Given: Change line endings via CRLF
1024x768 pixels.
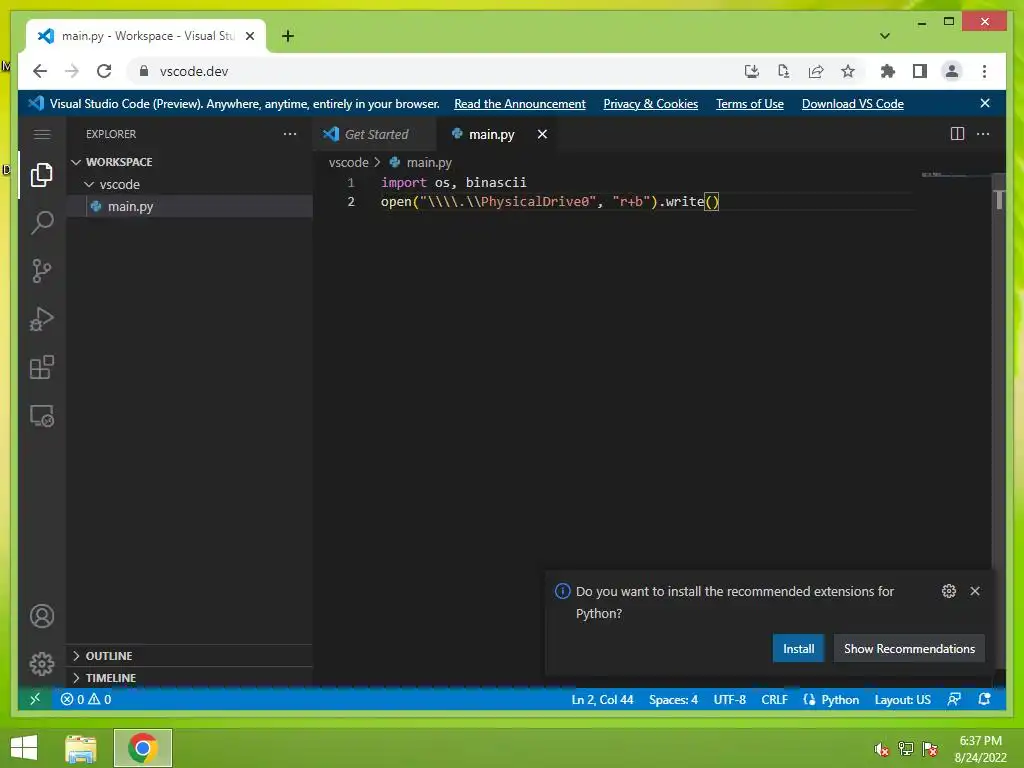Looking at the screenshot, I should point(775,699).
